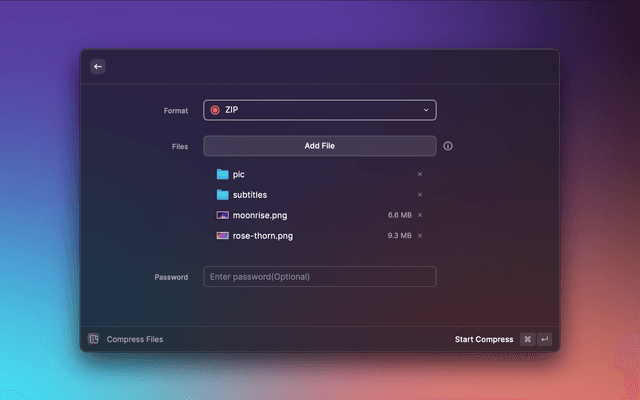Remove the subtitles folder from list
This screenshot has height=400, width=640.
click(420, 195)
